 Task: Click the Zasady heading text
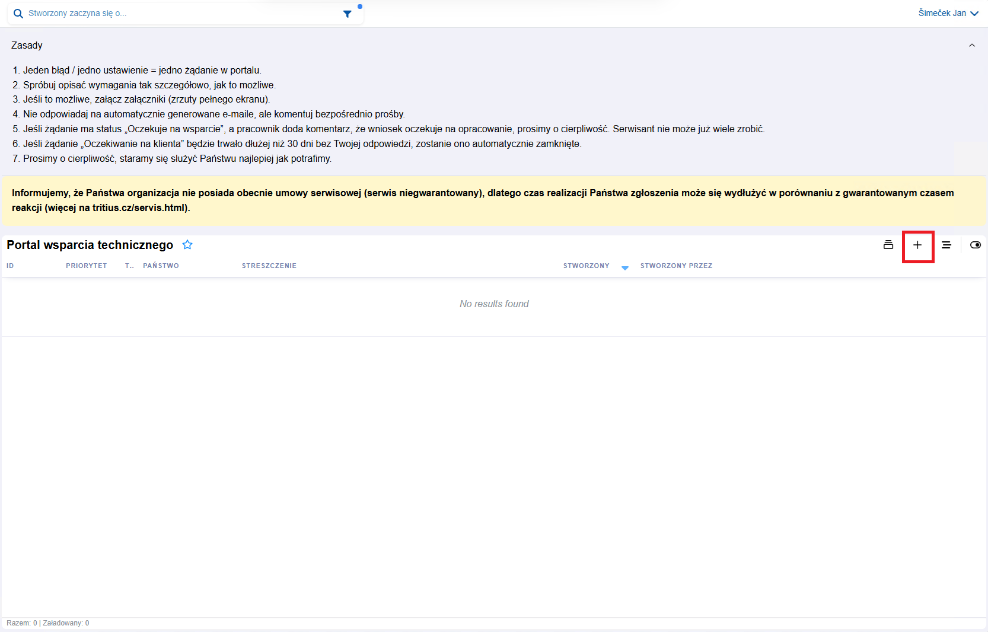point(26,45)
